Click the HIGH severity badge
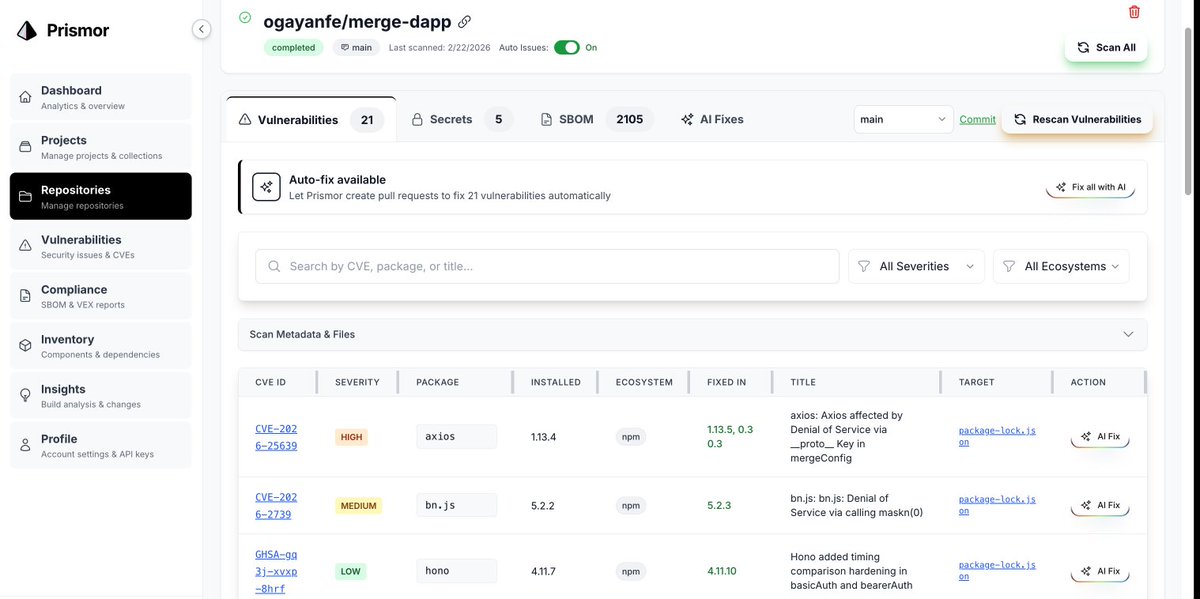1200x599 pixels. pos(351,437)
